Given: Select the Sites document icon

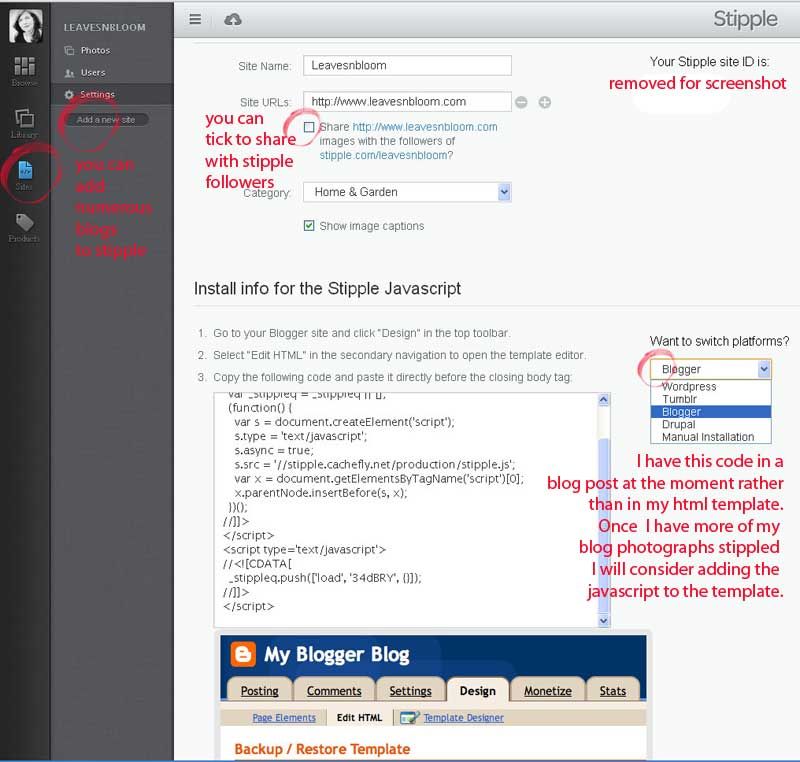Looking at the screenshot, I should tap(25, 170).
